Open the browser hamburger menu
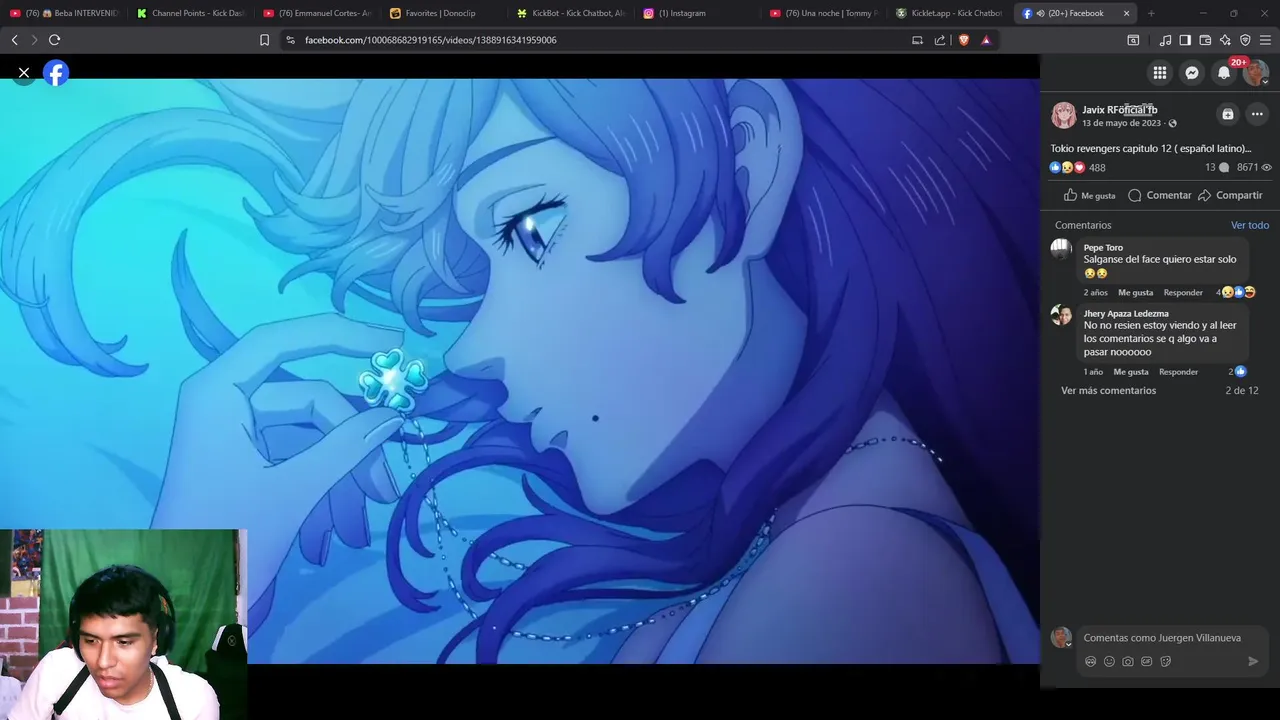The height and width of the screenshot is (720, 1280). click(1265, 40)
